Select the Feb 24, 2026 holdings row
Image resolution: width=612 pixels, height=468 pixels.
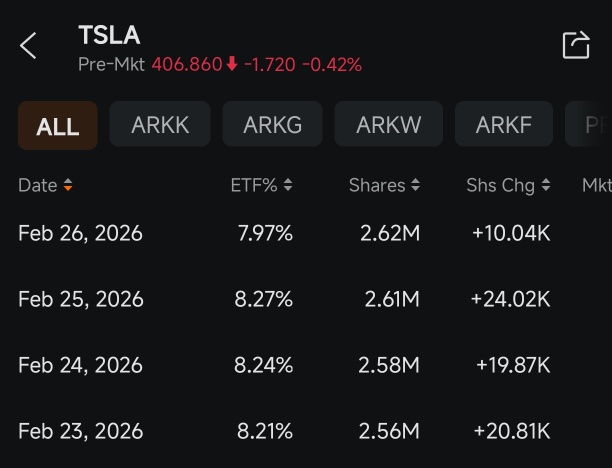306,365
